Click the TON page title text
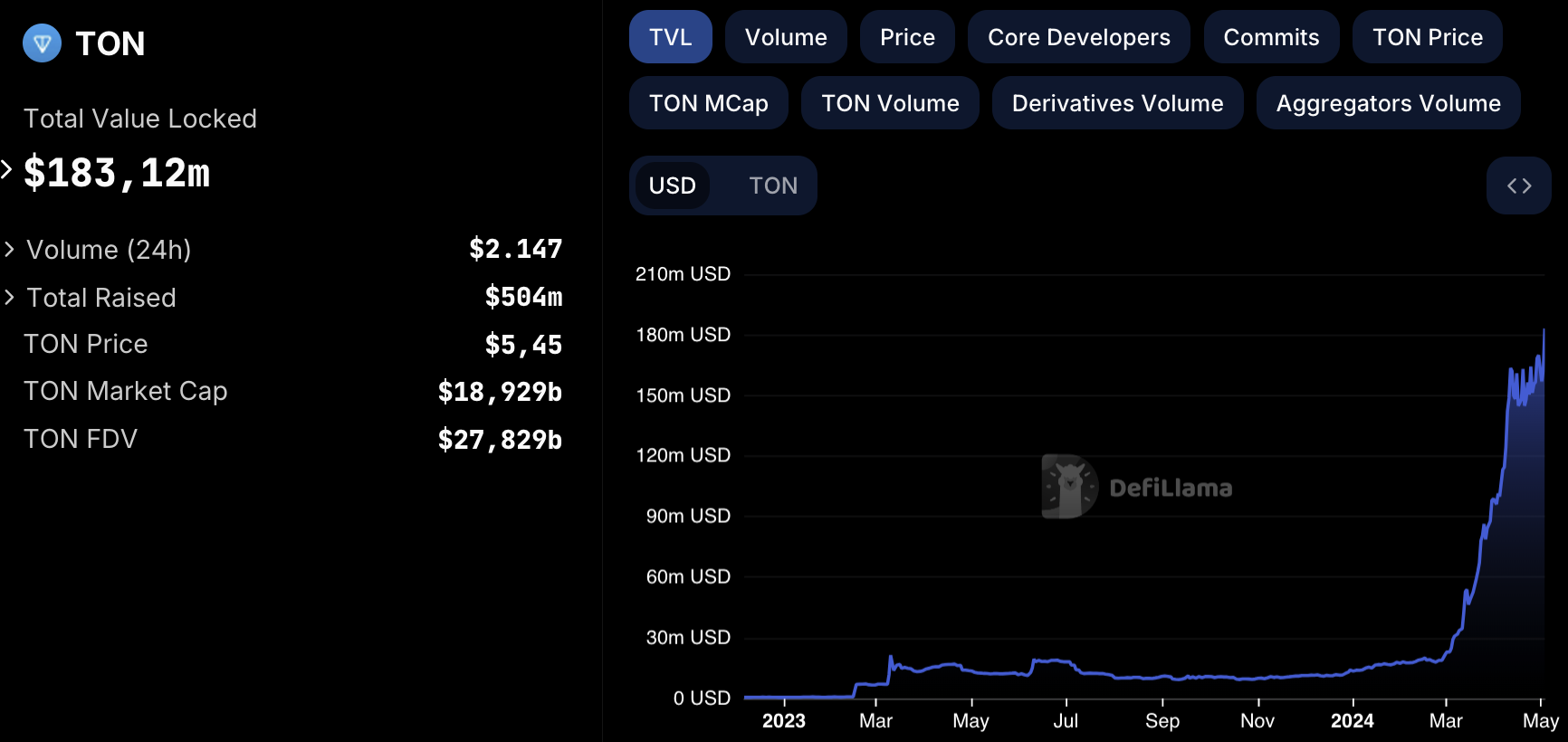This screenshot has width=1568, height=742. [x=110, y=43]
